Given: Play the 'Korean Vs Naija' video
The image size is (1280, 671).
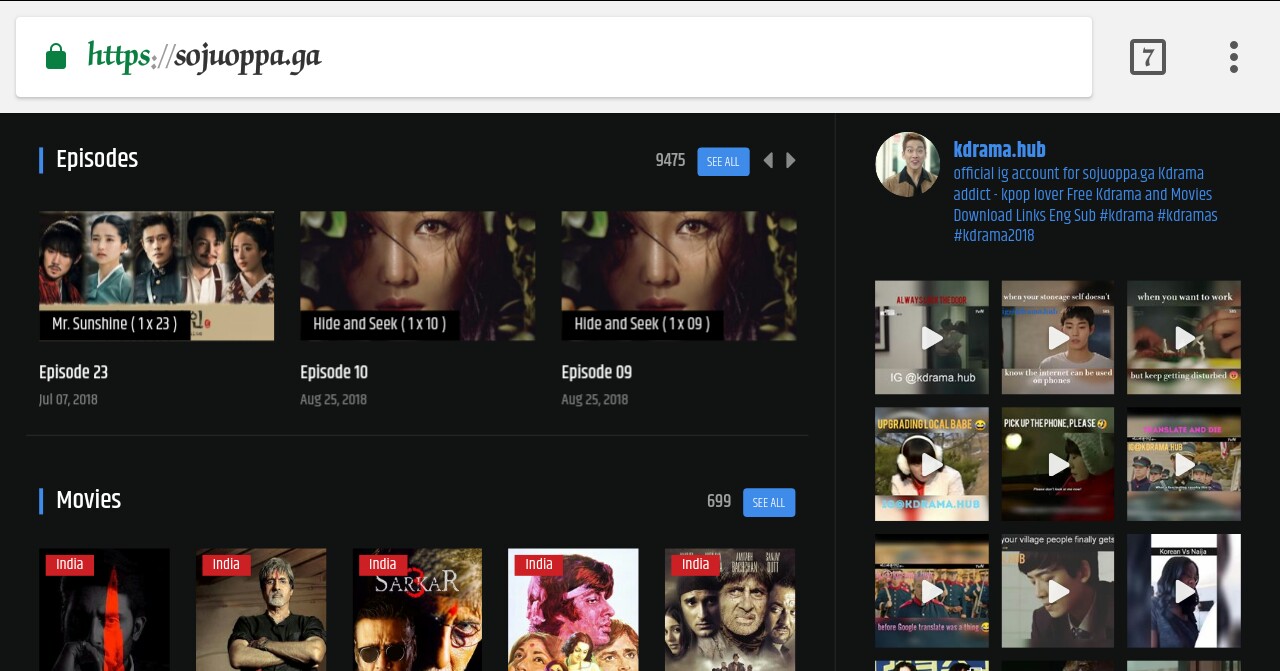Looking at the screenshot, I should [x=1184, y=591].
